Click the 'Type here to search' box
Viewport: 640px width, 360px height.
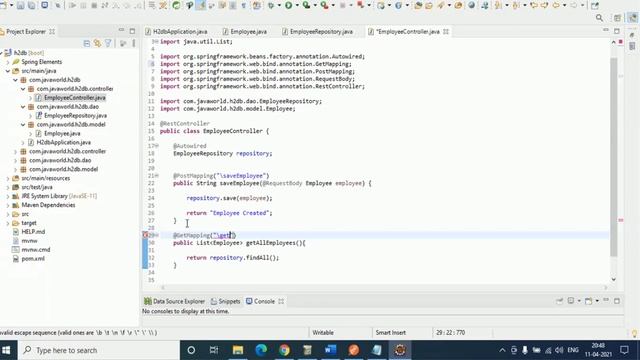pos(98,350)
